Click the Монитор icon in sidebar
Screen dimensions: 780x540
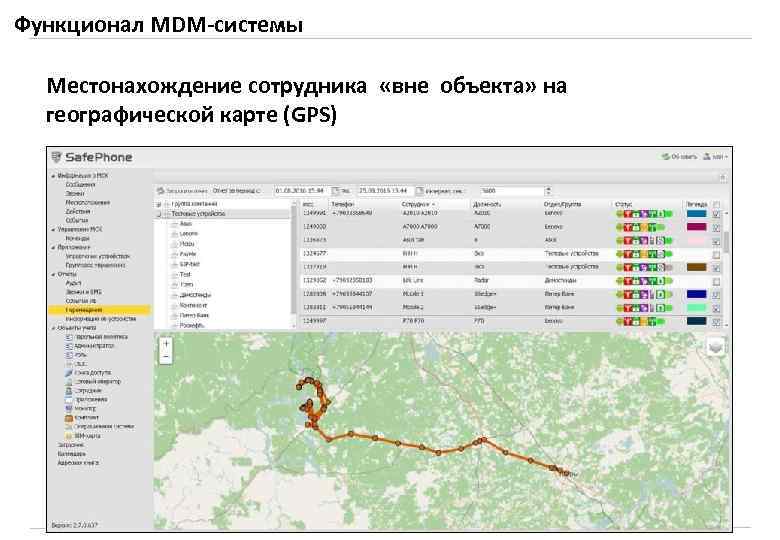point(69,408)
